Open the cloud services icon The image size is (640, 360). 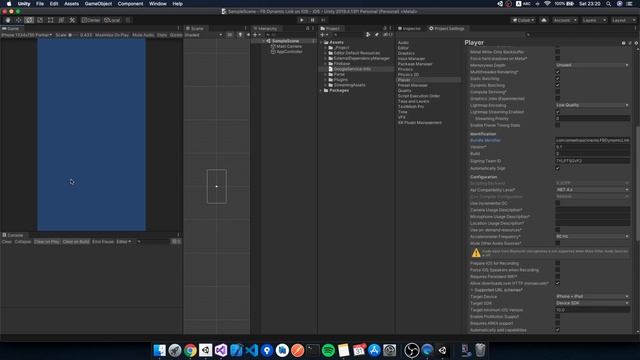click(x=544, y=20)
